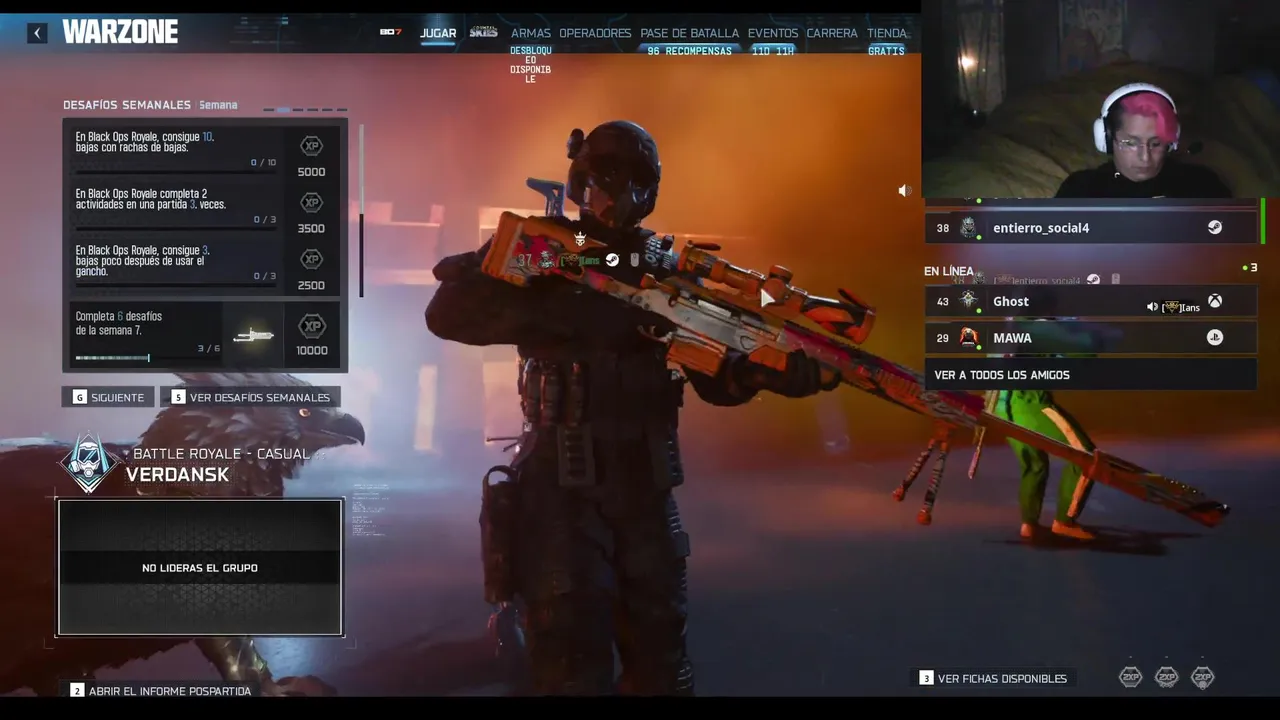Click MAWA's avatar emblem
Image resolution: width=1280 pixels, height=720 pixels.
coord(968,338)
